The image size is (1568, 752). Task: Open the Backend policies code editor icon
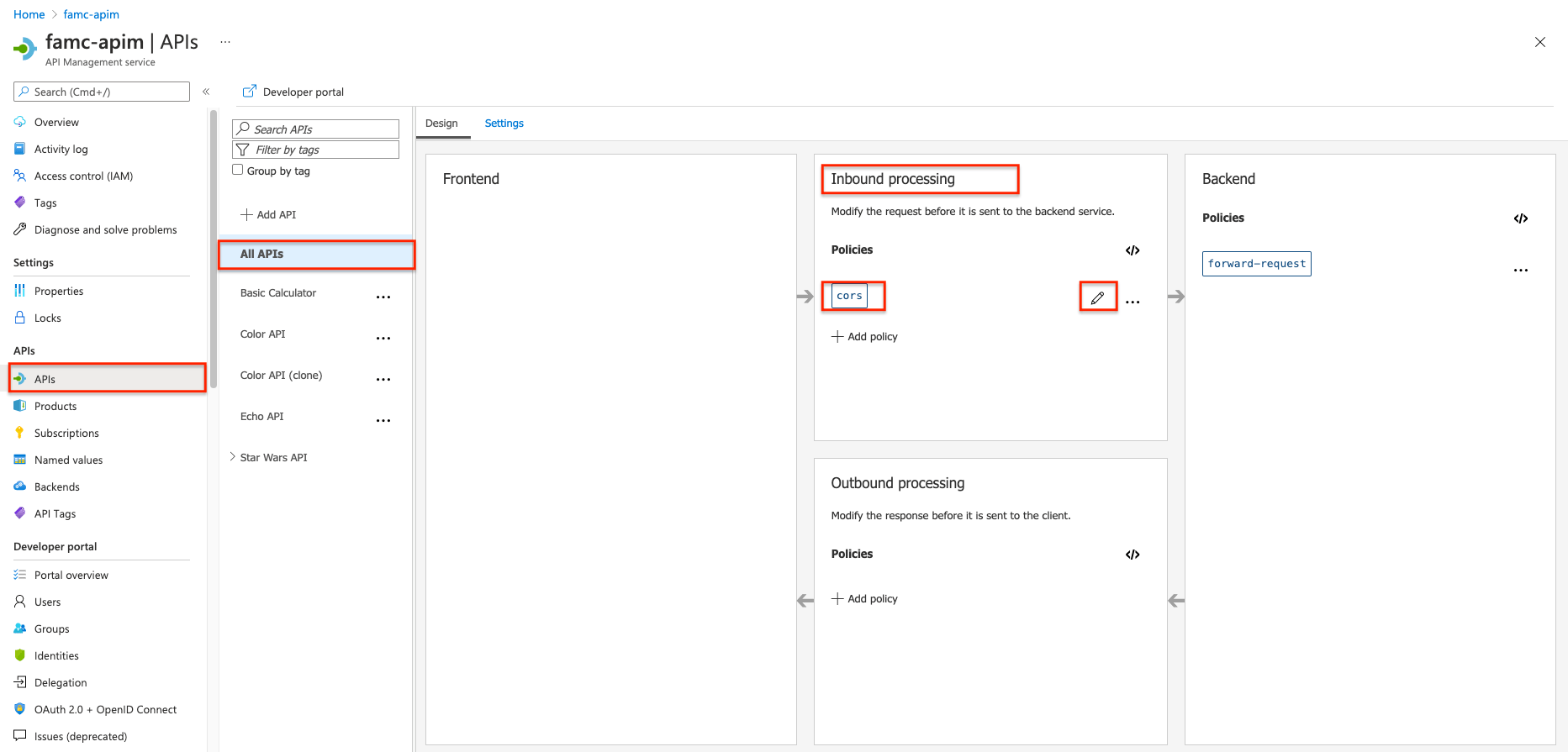[x=1521, y=218]
